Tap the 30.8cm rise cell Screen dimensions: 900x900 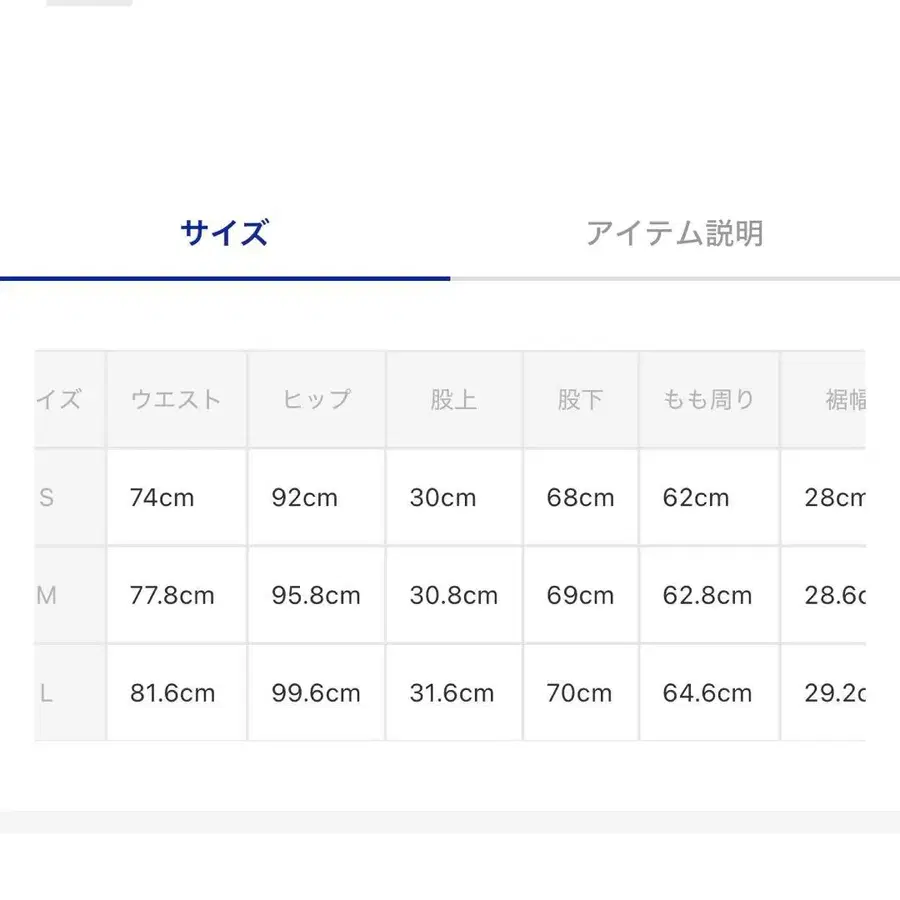[453, 595]
